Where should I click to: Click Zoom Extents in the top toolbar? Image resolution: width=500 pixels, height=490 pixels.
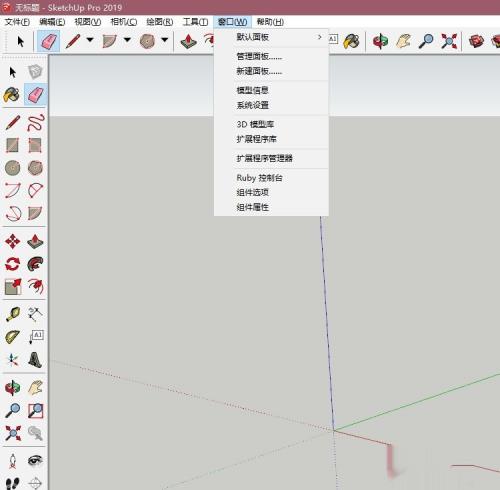[x=449, y=41]
